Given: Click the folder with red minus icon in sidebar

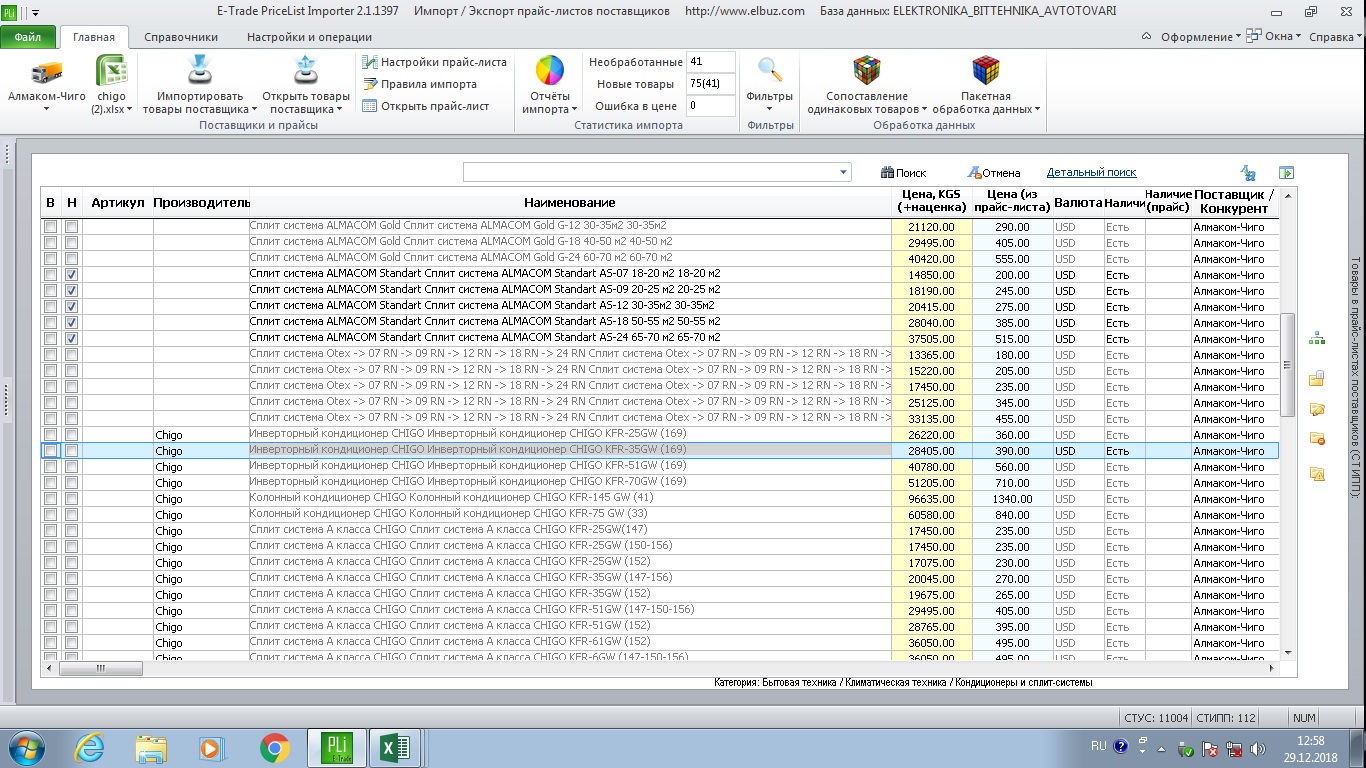Looking at the screenshot, I should (1317, 439).
